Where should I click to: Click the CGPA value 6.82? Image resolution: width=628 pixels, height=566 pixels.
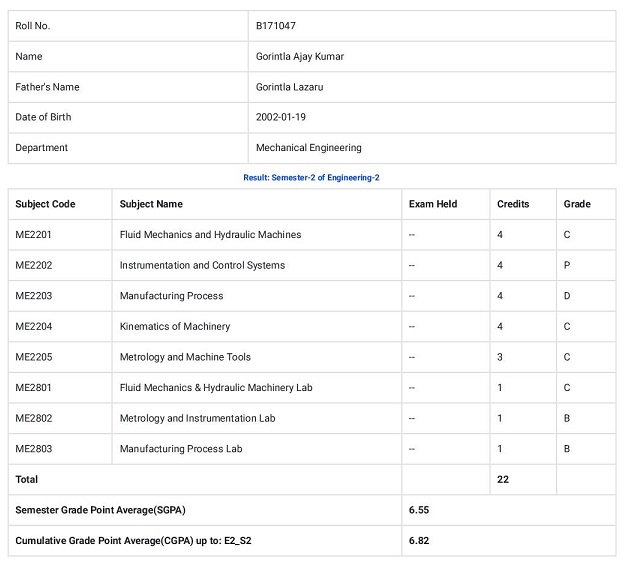click(419, 541)
